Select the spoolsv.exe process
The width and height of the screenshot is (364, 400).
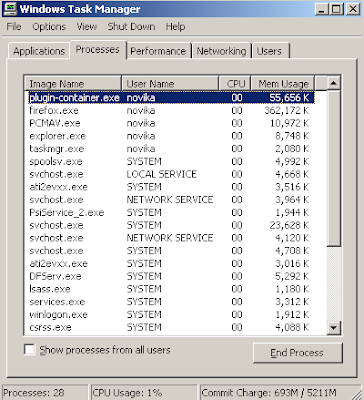point(171,162)
